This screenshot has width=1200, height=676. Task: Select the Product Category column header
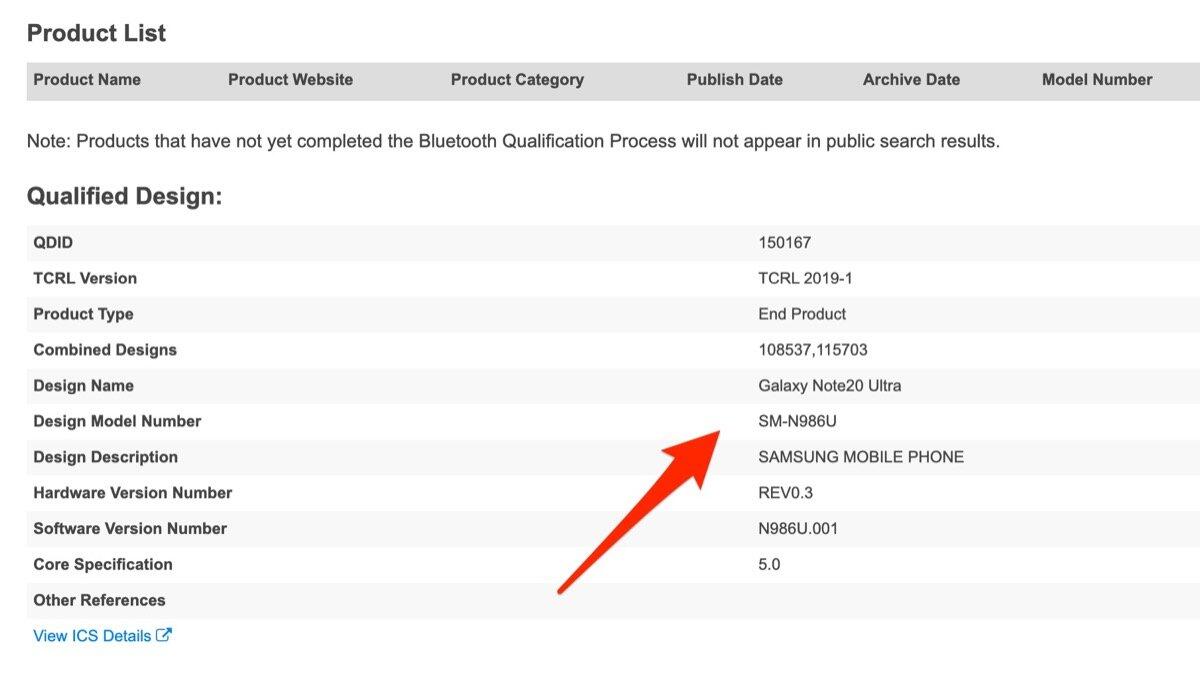(x=517, y=80)
